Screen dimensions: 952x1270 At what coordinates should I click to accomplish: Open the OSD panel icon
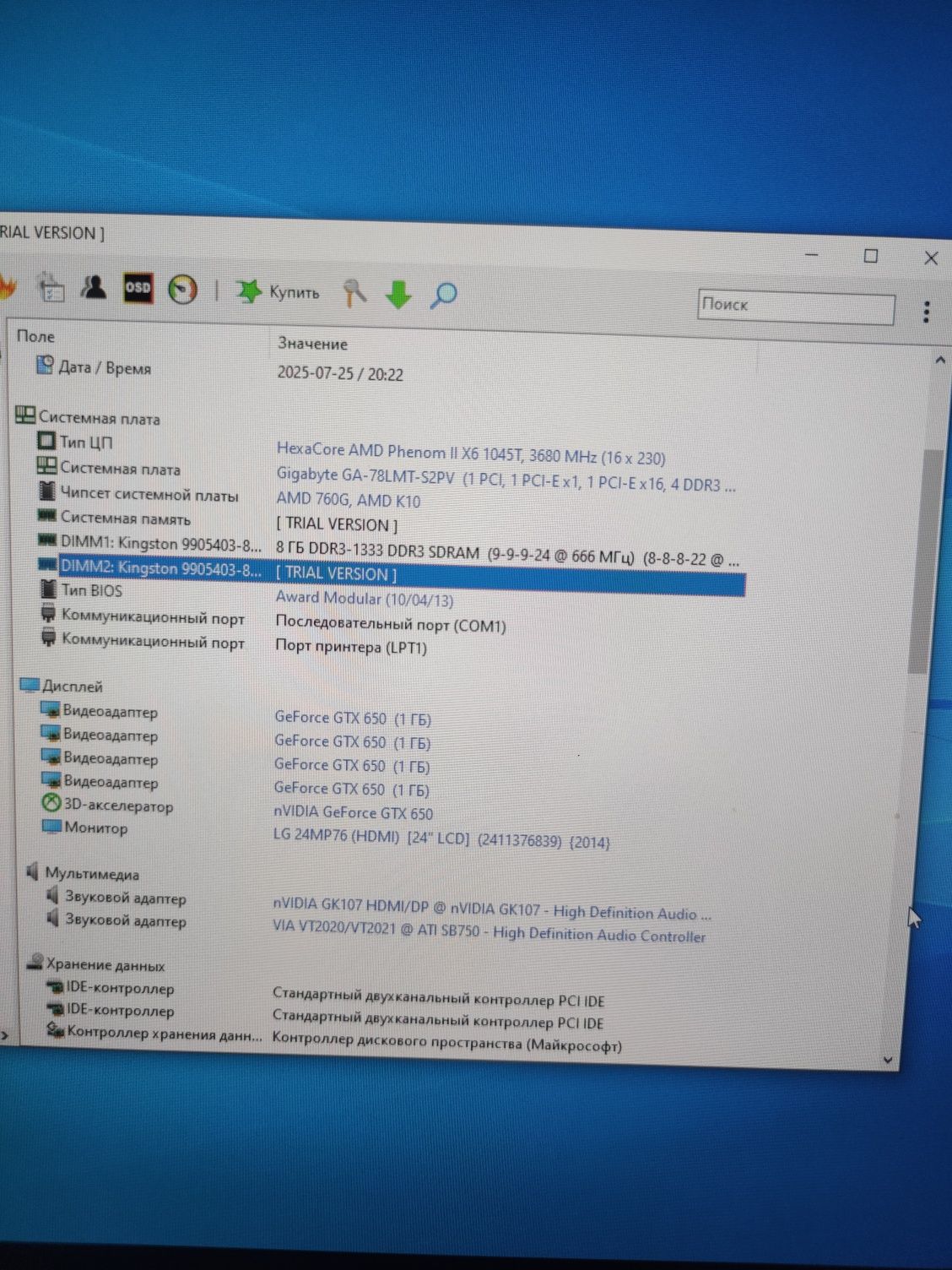[x=138, y=288]
